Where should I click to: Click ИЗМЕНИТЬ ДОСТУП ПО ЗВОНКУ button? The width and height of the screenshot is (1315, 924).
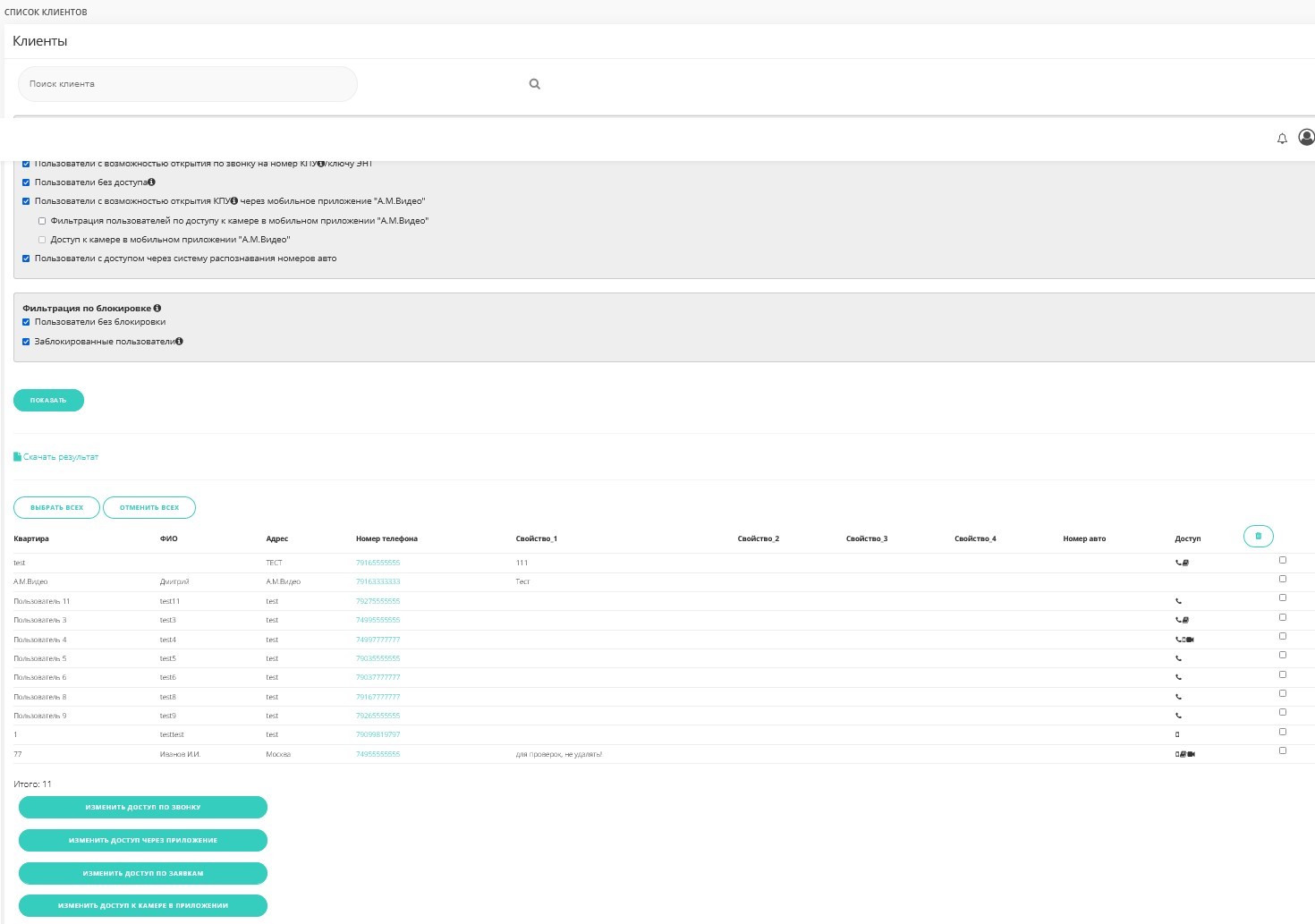[x=143, y=807]
